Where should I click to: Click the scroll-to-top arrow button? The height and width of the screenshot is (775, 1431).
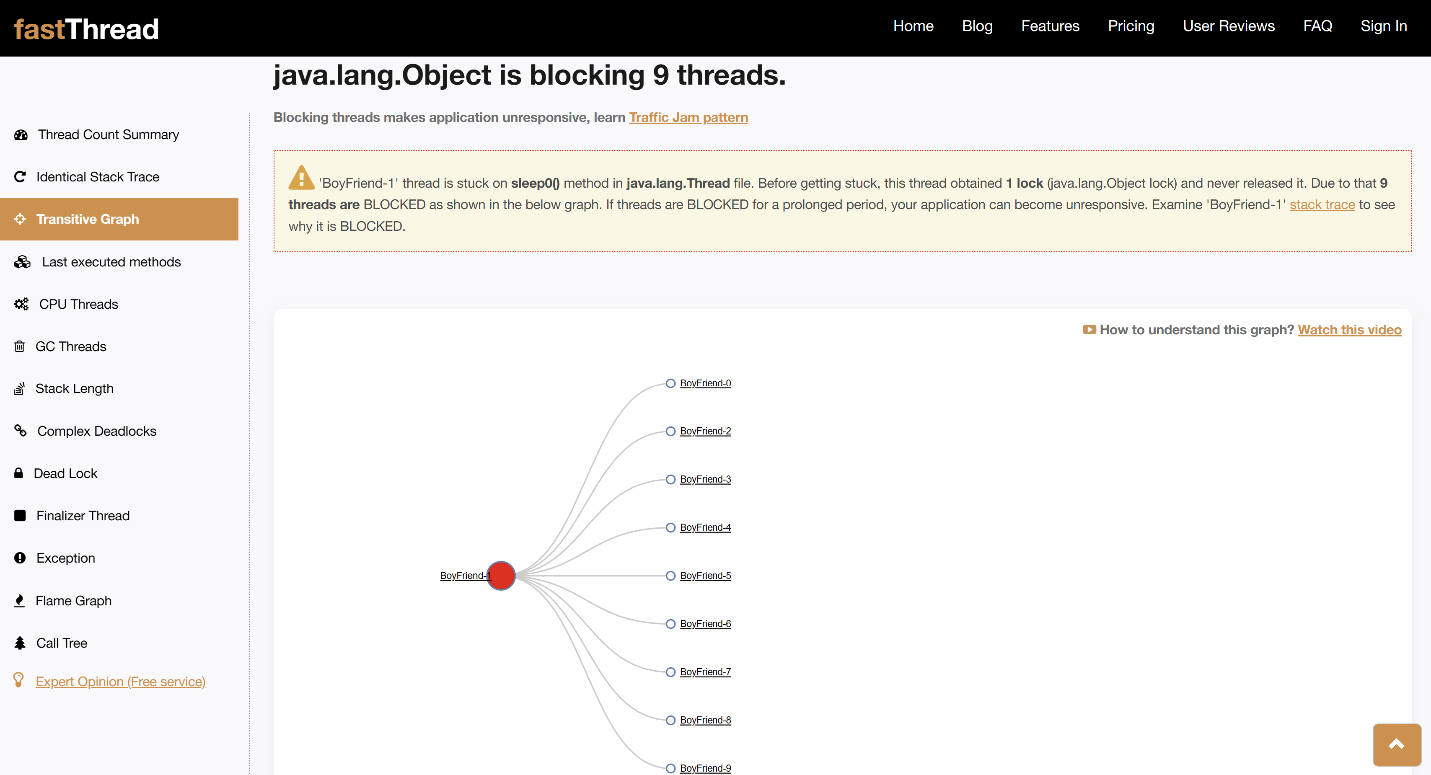[1397, 745]
